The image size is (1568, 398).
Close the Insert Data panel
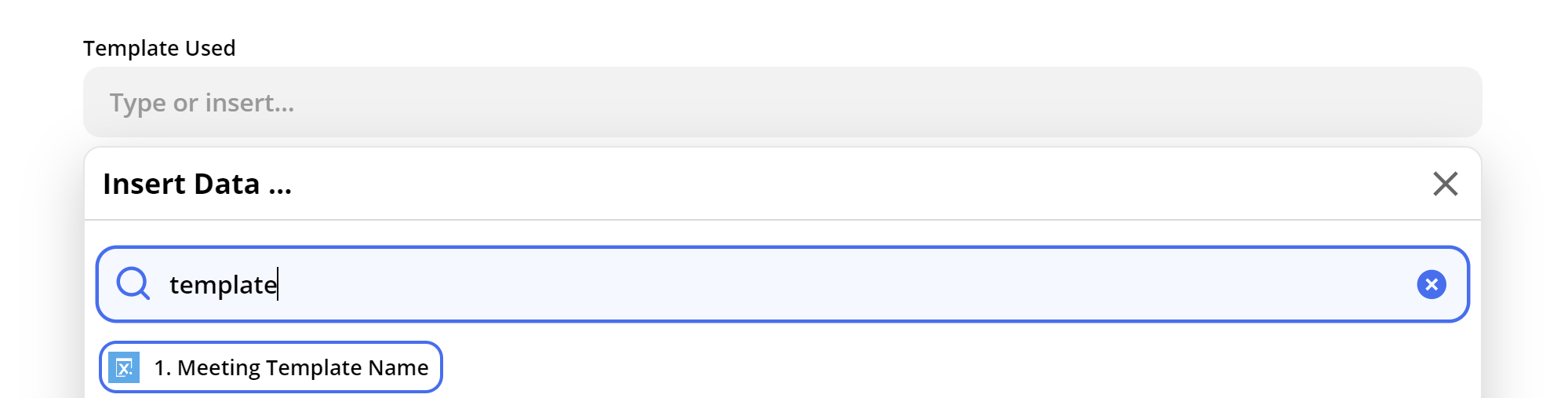tap(1445, 184)
